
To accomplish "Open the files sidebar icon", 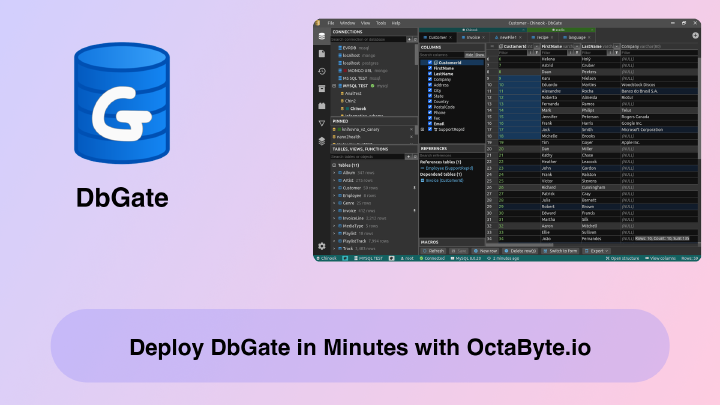I will click(x=322, y=54).
